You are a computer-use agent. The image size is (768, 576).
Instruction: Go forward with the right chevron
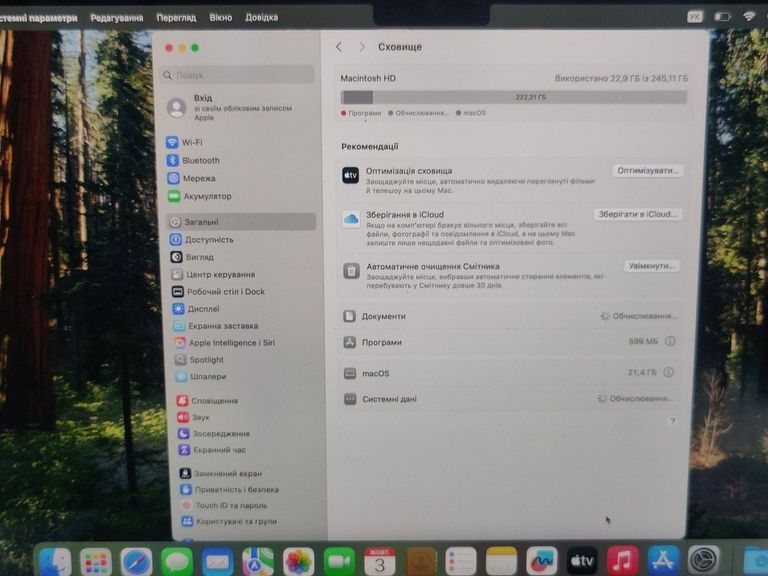click(x=362, y=47)
